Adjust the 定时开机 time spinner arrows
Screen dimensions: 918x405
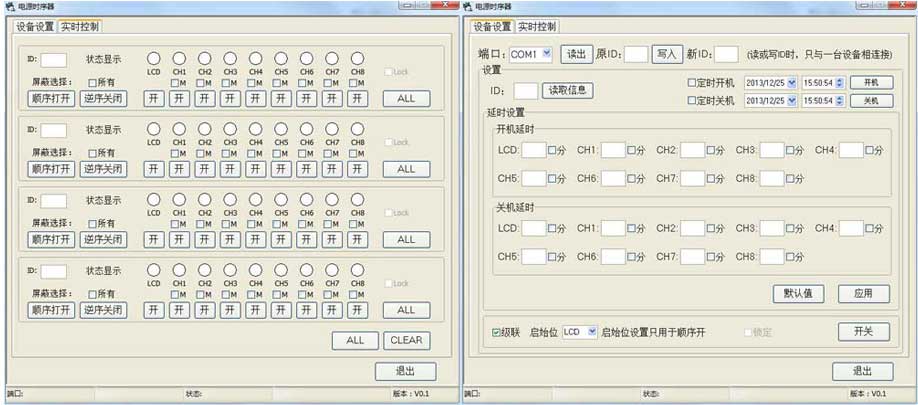click(x=840, y=83)
